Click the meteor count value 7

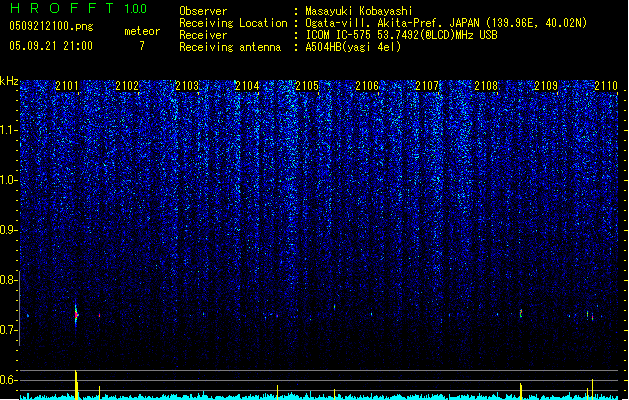click(x=142, y=46)
